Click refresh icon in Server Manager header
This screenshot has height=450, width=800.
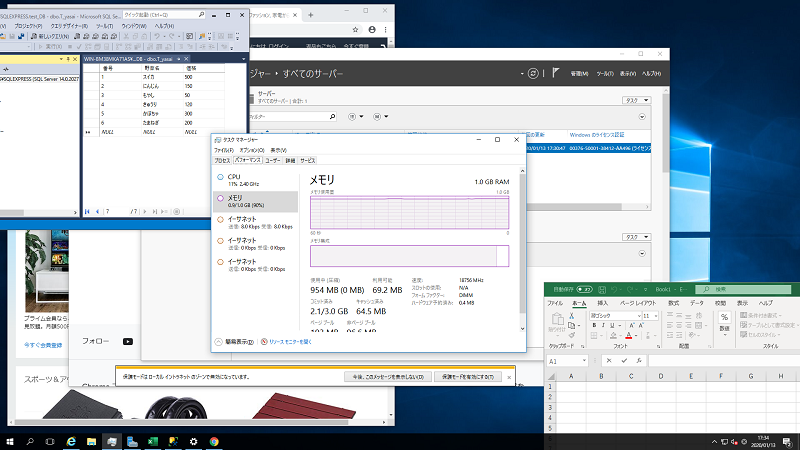tap(535, 73)
